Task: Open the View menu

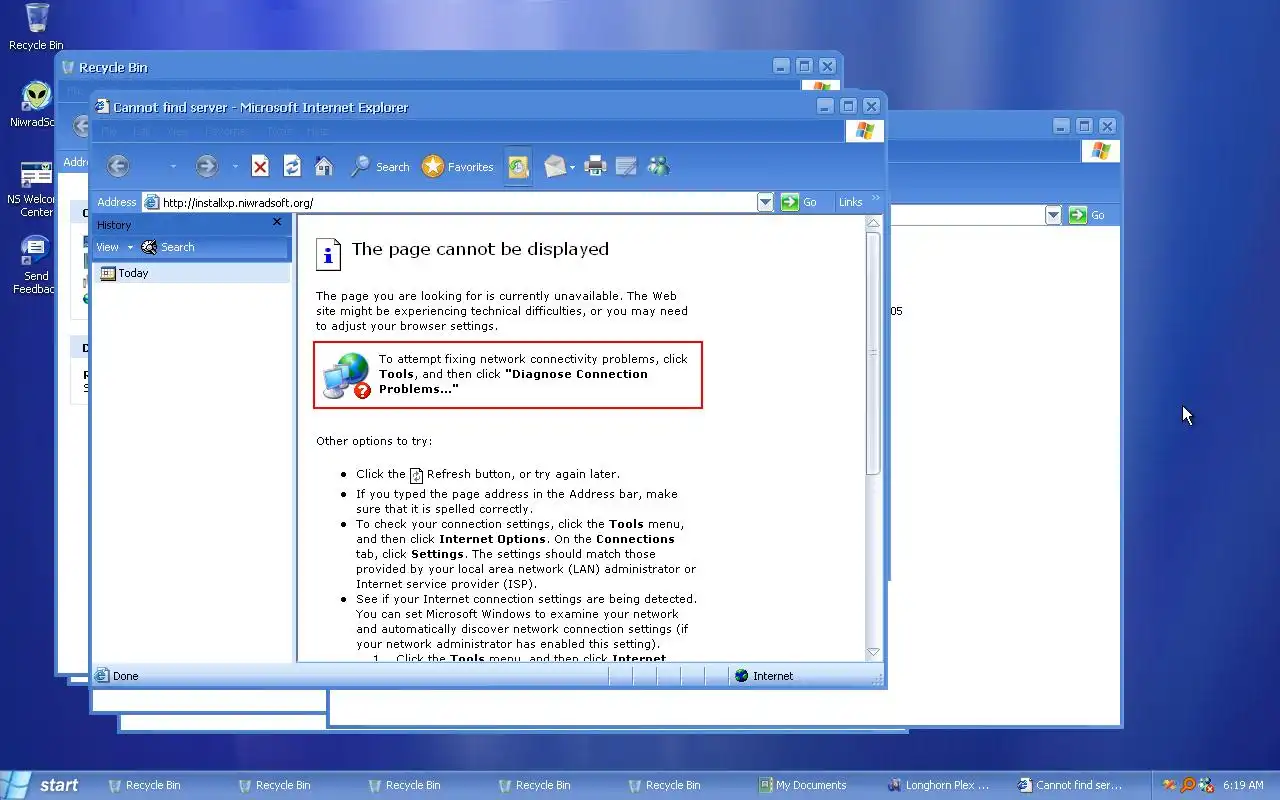Action: [x=178, y=131]
